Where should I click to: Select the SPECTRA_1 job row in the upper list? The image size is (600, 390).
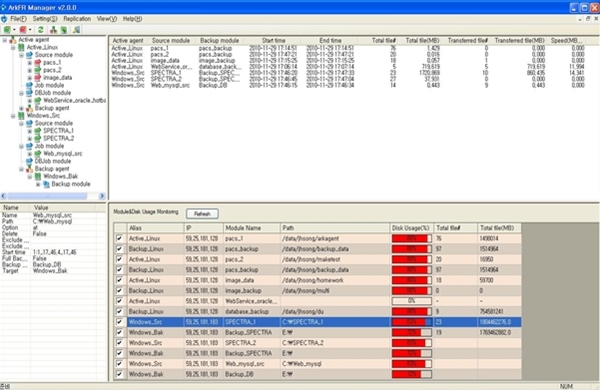coord(347,73)
